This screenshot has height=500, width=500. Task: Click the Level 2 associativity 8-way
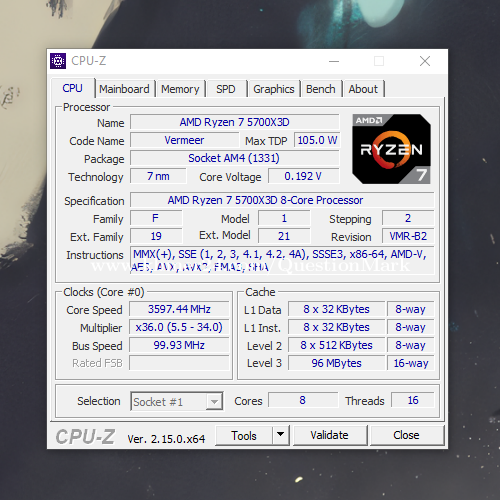pos(411,345)
